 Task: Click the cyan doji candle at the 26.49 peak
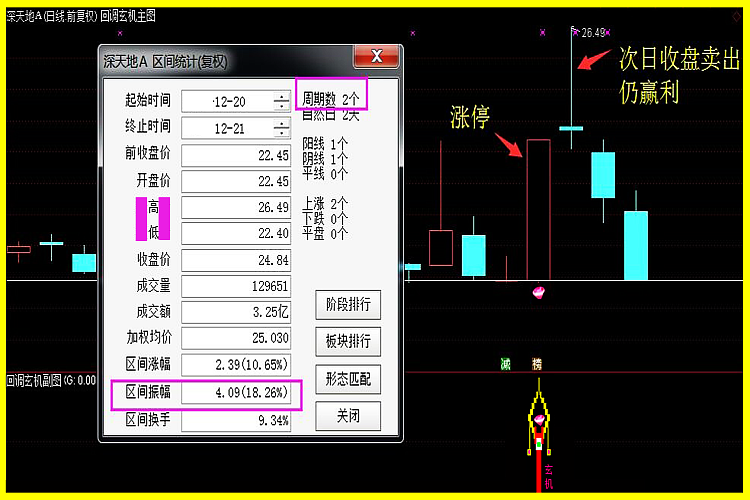click(571, 128)
